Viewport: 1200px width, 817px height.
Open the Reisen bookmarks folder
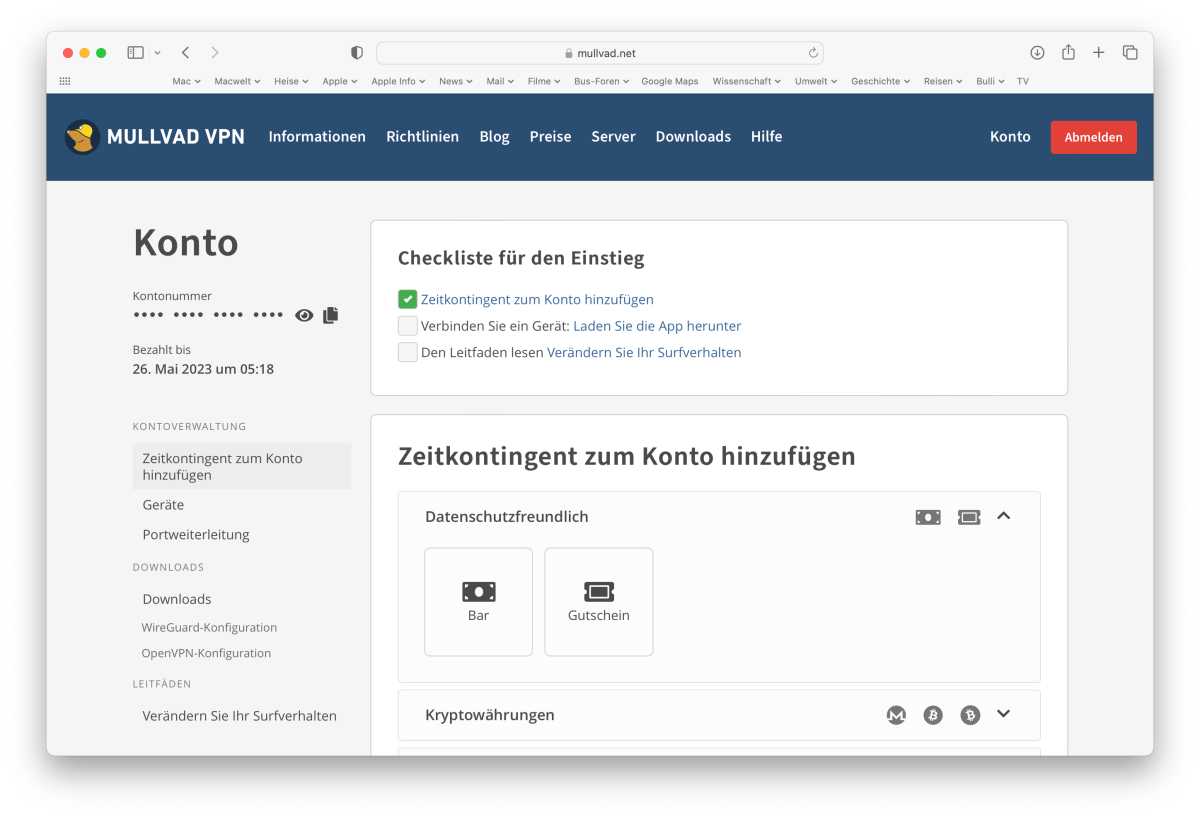point(943,81)
